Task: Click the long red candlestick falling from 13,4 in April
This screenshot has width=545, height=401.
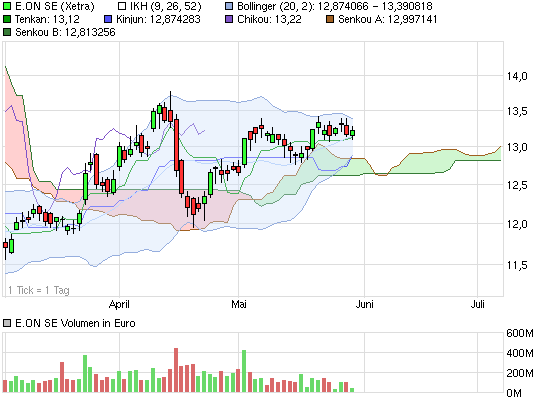Action: pyautogui.click(x=176, y=145)
